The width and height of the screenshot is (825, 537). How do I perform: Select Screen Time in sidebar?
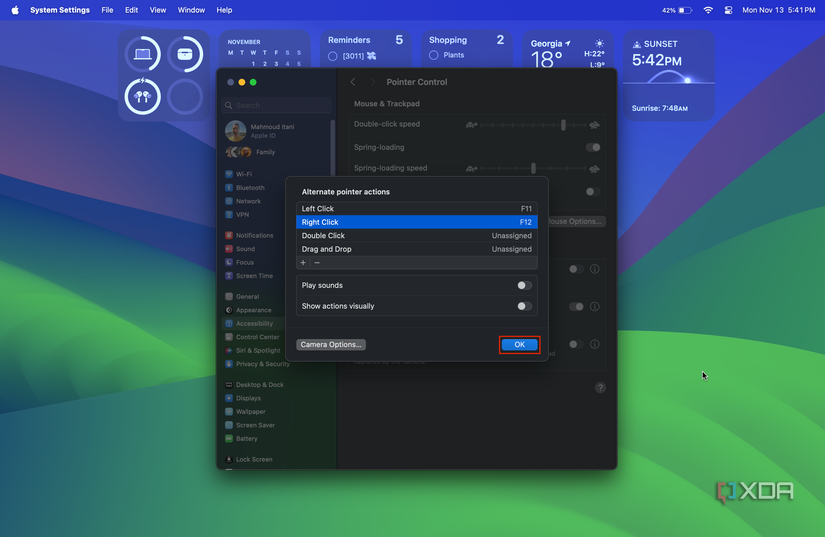point(249,276)
